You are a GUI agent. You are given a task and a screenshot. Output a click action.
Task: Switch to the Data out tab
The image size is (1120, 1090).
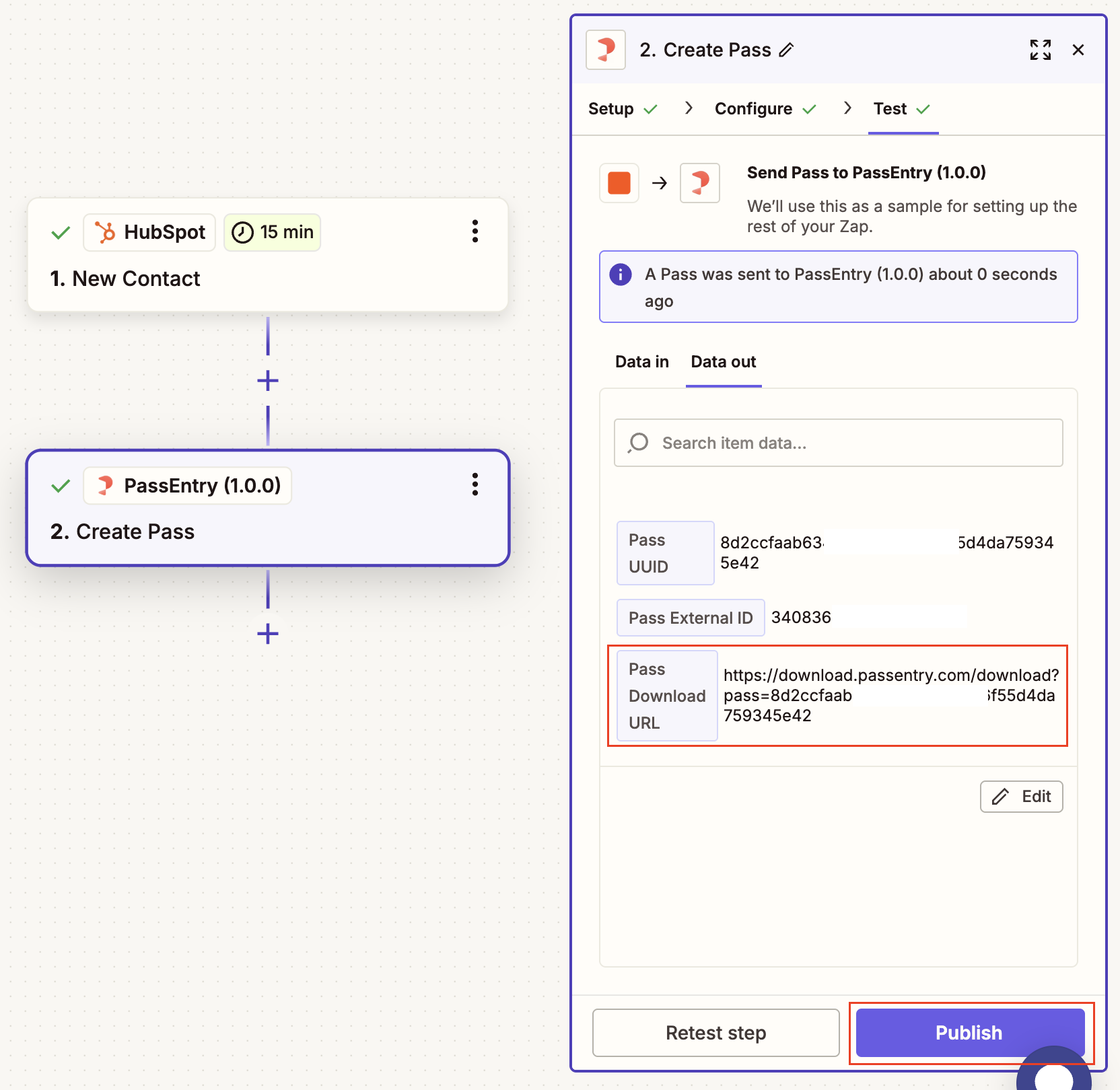pos(724,362)
